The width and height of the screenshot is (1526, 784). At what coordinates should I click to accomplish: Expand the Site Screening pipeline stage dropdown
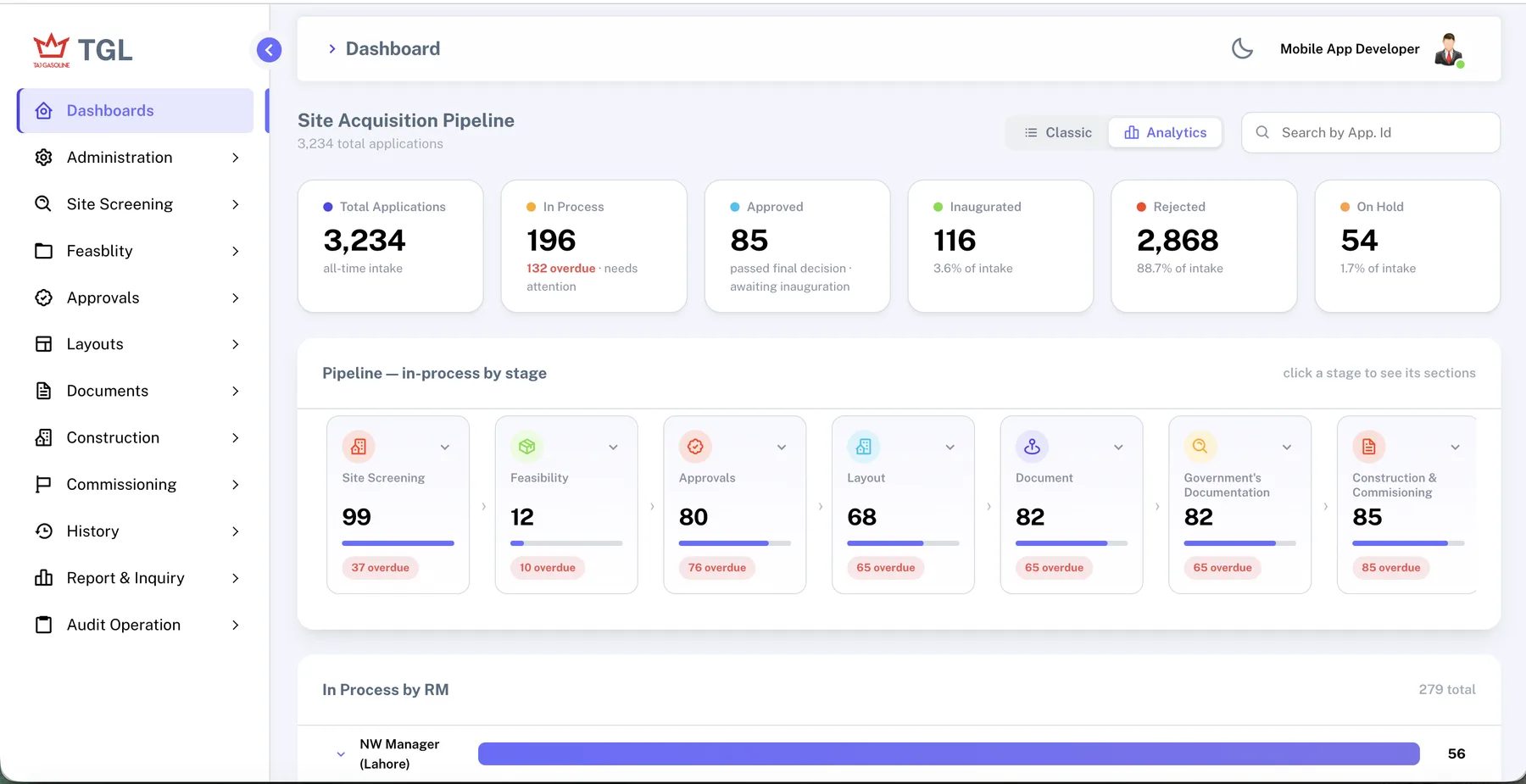(x=445, y=448)
